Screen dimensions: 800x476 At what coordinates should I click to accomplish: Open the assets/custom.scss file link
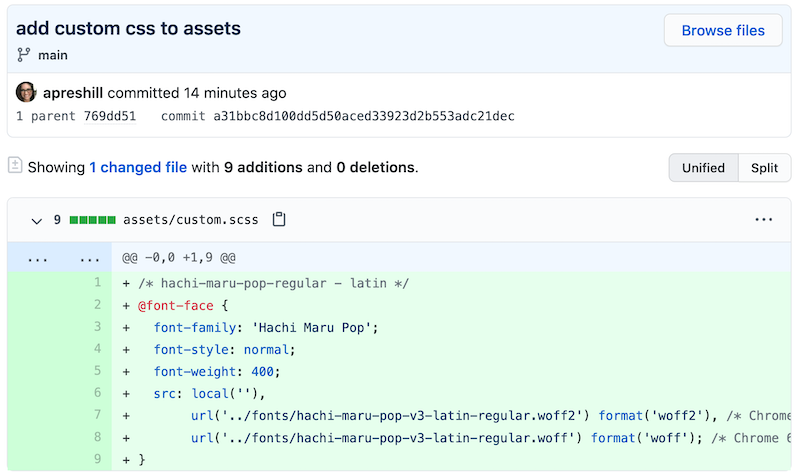(192, 220)
